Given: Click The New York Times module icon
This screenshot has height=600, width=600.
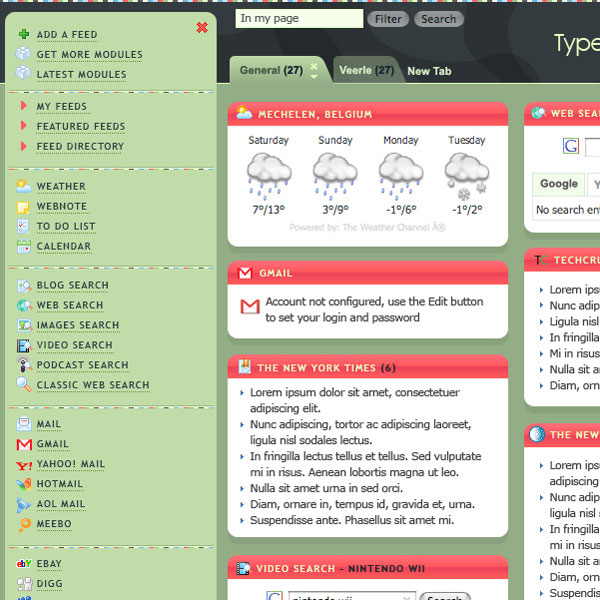Looking at the screenshot, I should coord(245,366).
